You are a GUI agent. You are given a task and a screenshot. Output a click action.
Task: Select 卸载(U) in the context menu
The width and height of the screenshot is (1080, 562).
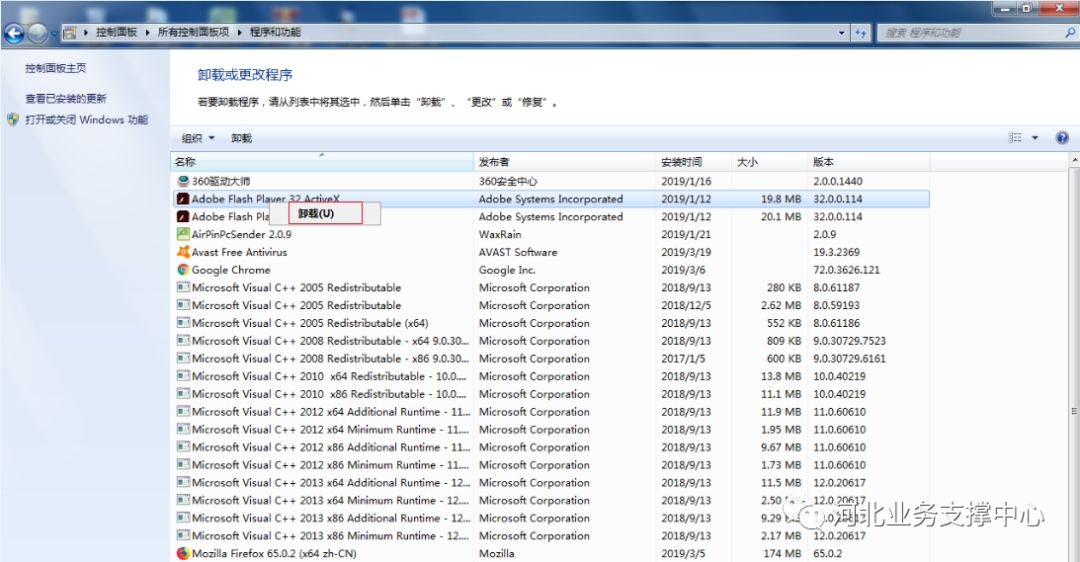[325, 214]
